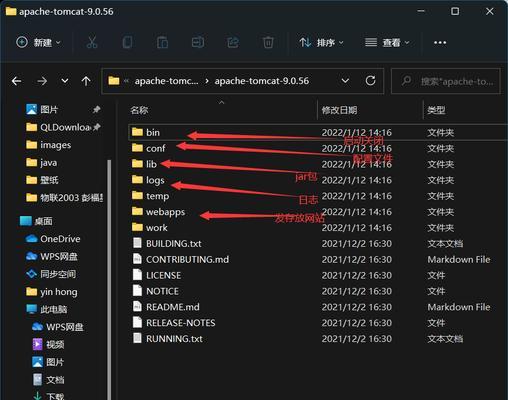Click the search magnifier icon
This screenshot has width=508, height=400.
[x=407, y=81]
